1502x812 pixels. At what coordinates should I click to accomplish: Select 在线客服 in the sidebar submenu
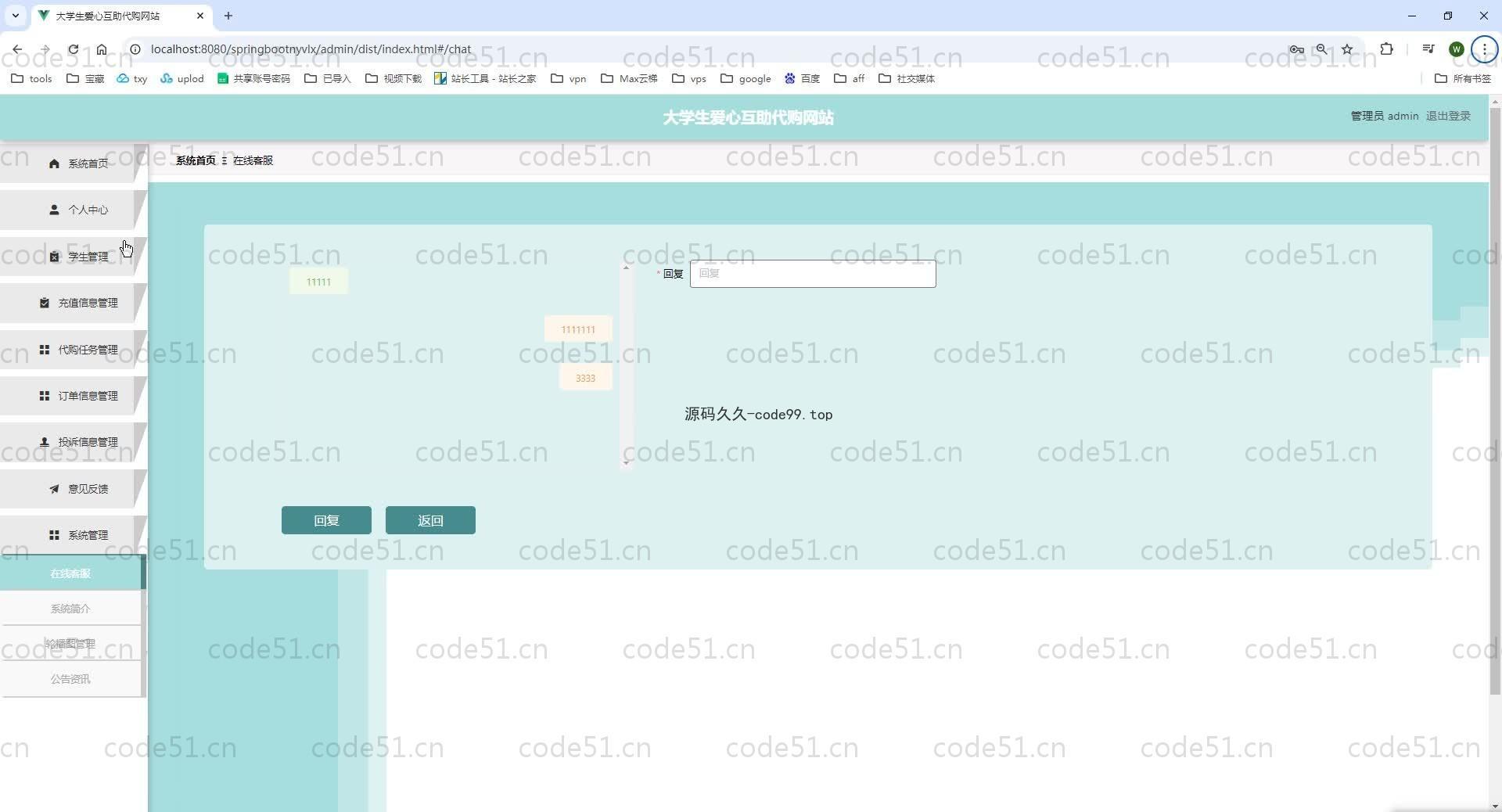click(x=70, y=573)
